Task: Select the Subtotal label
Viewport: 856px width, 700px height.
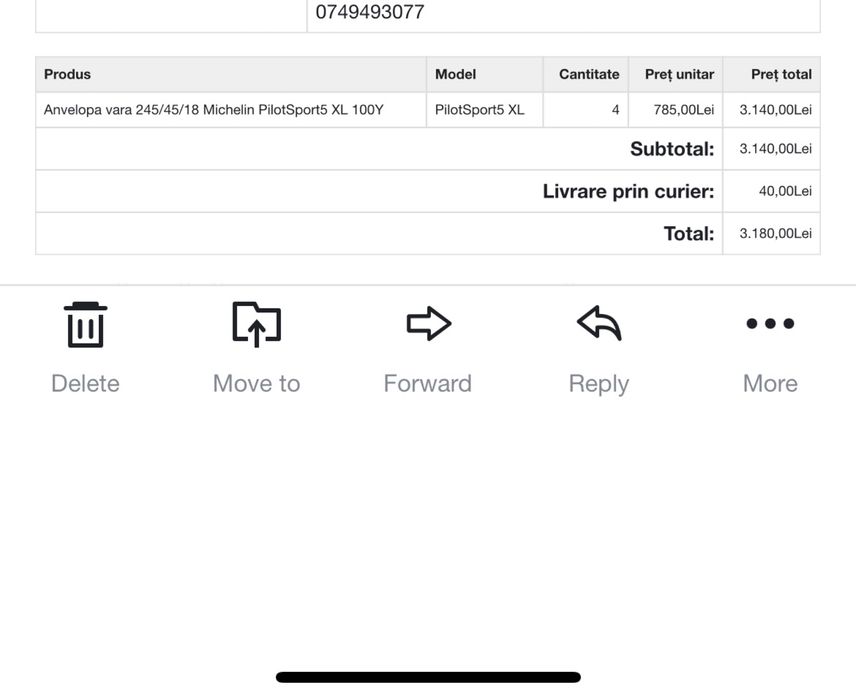Action: pyautogui.click(x=672, y=149)
